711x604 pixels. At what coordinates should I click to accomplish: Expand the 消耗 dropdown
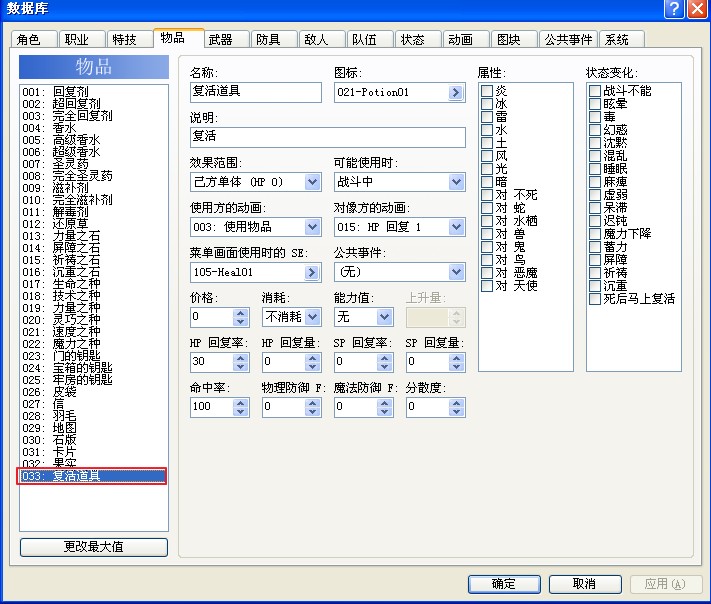tap(312, 317)
